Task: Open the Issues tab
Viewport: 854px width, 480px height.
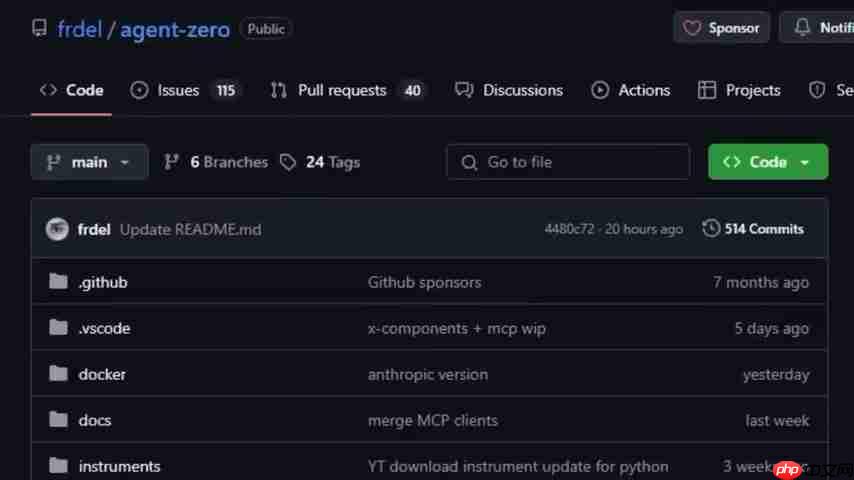Action: click(185, 90)
